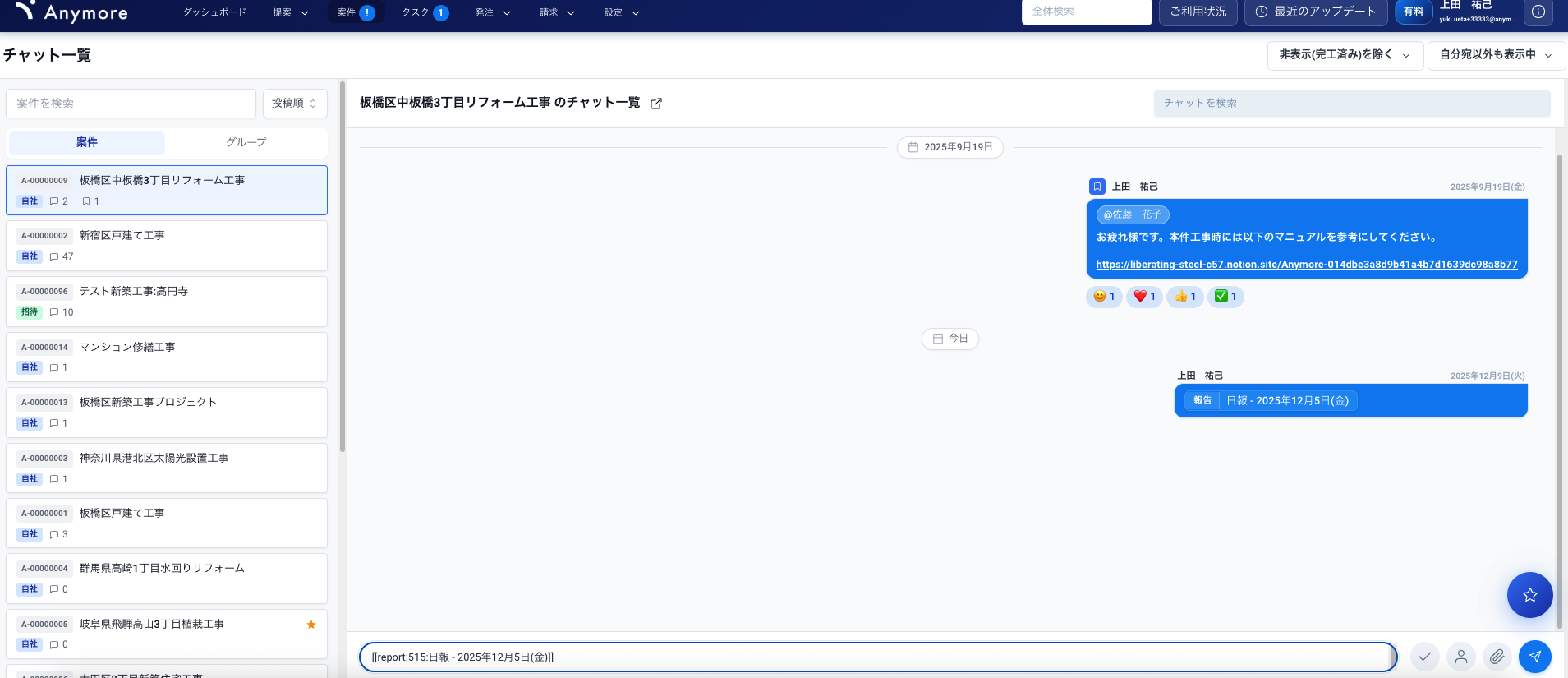The image size is (1568, 678).
Task: Open 非表示(完工済み)を除く filter dropdown
Action: pos(1345,55)
